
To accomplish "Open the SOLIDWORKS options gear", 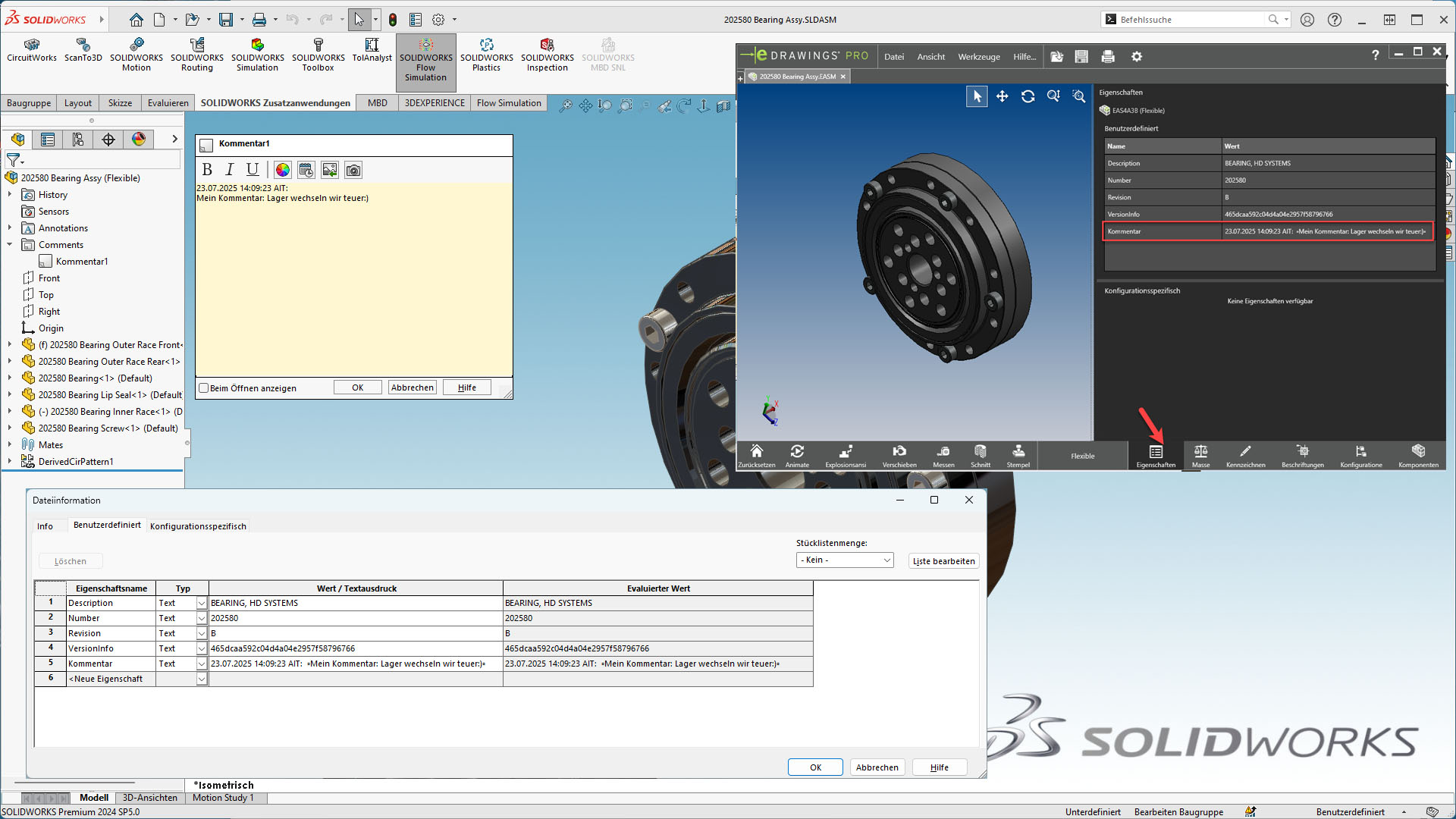I will tap(438, 20).
